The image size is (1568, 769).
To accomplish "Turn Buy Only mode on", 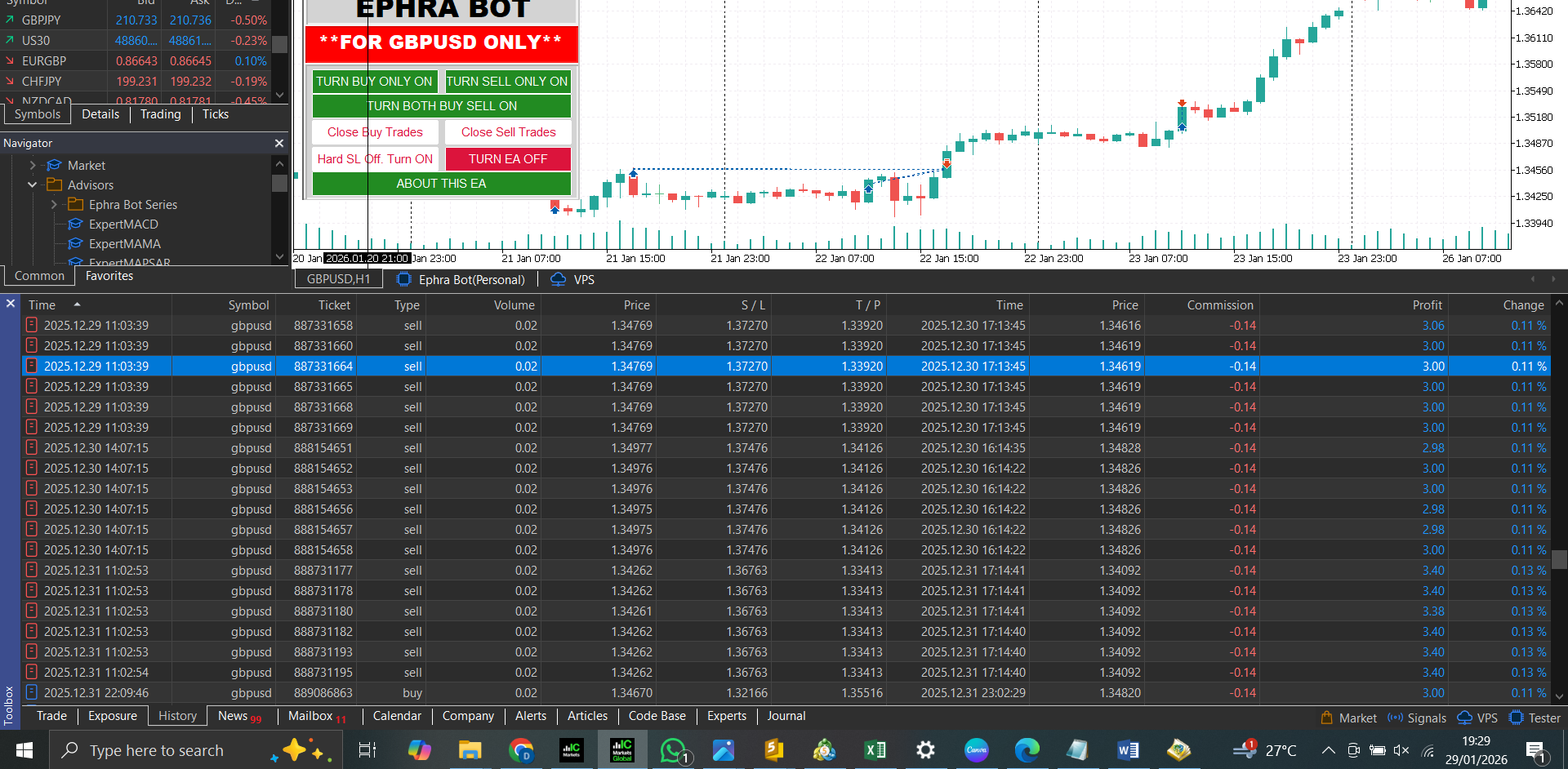I will coord(374,81).
